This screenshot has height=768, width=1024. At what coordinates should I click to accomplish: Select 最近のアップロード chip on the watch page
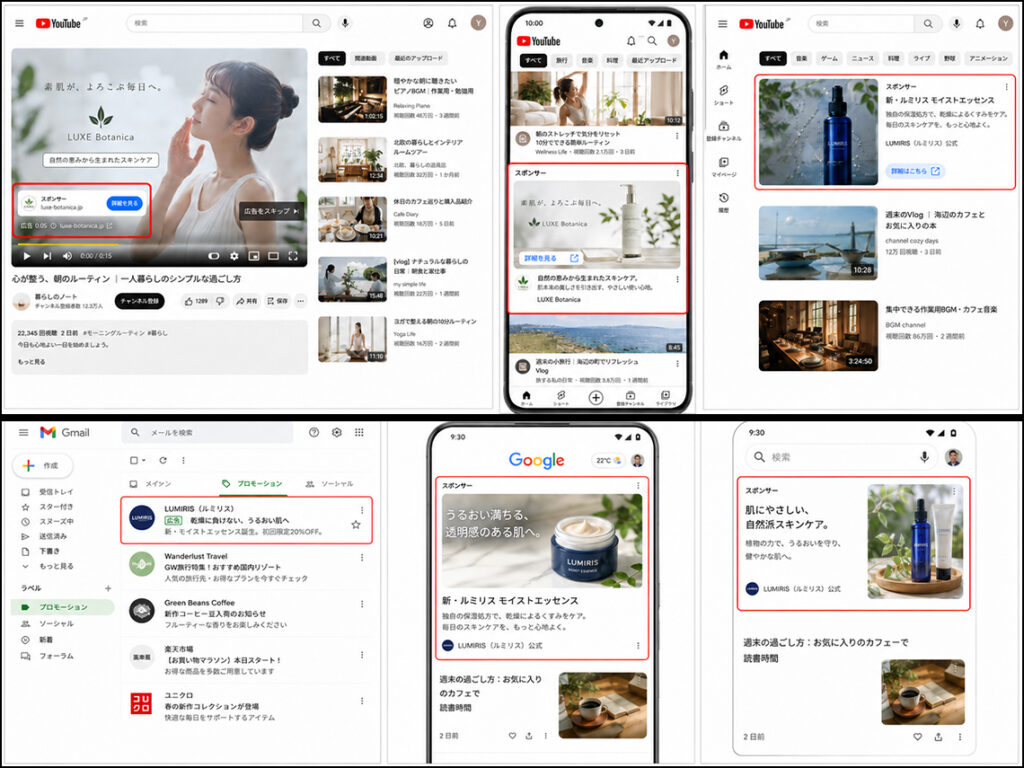click(418, 58)
